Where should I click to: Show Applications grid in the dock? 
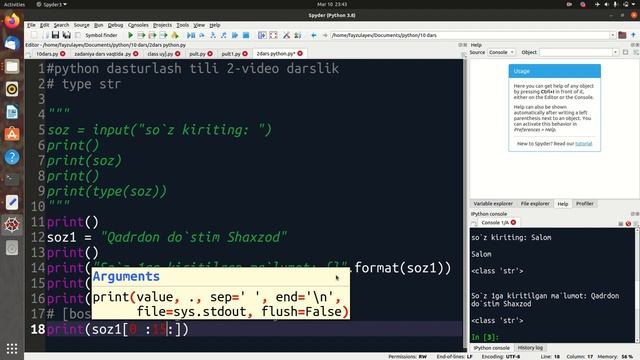point(12,348)
